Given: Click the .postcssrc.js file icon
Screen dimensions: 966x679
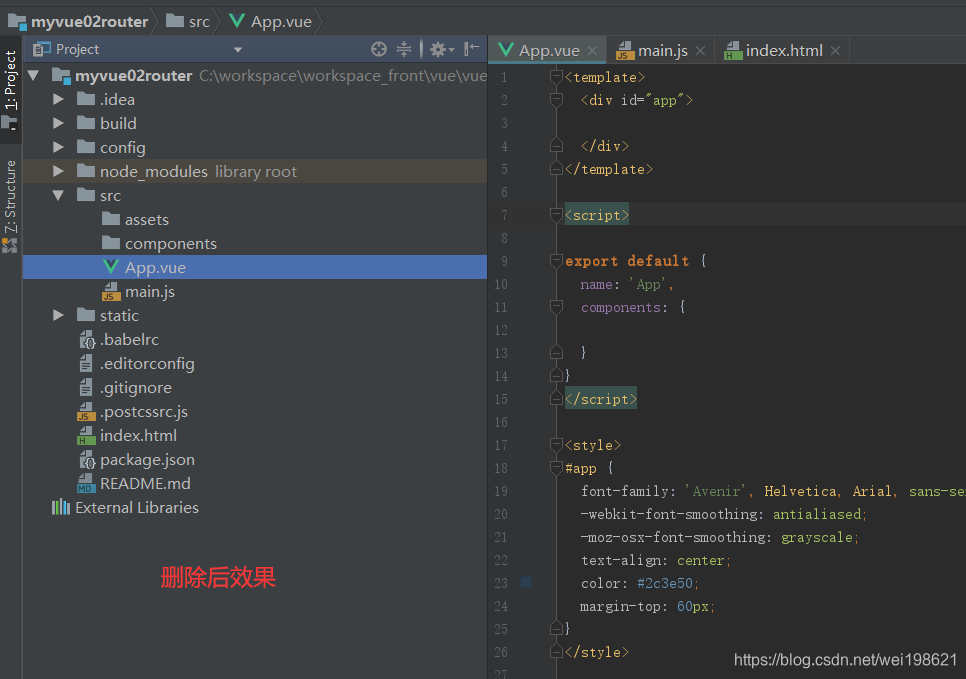Looking at the screenshot, I should coord(86,412).
